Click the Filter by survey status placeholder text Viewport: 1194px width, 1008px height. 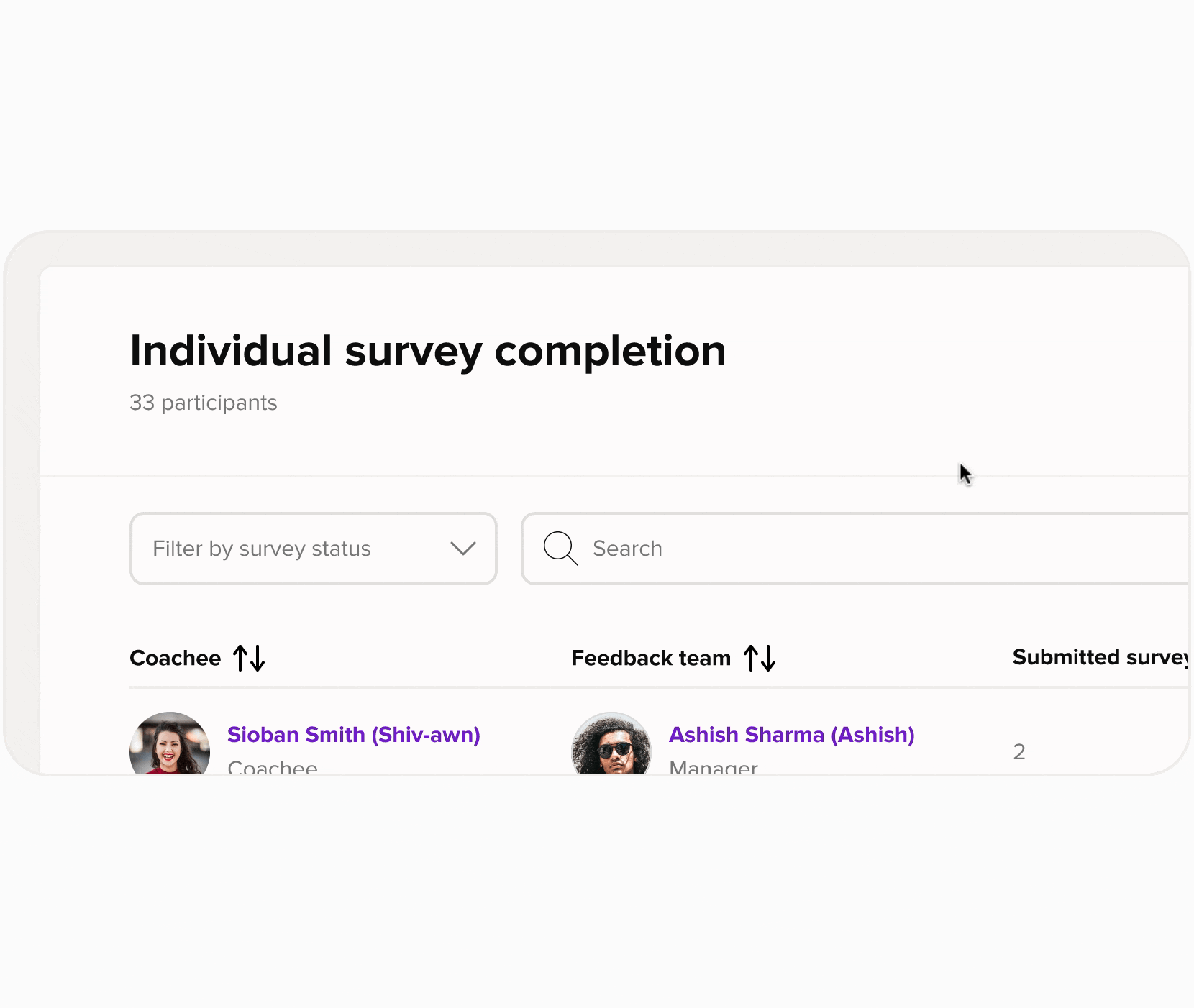click(x=261, y=549)
